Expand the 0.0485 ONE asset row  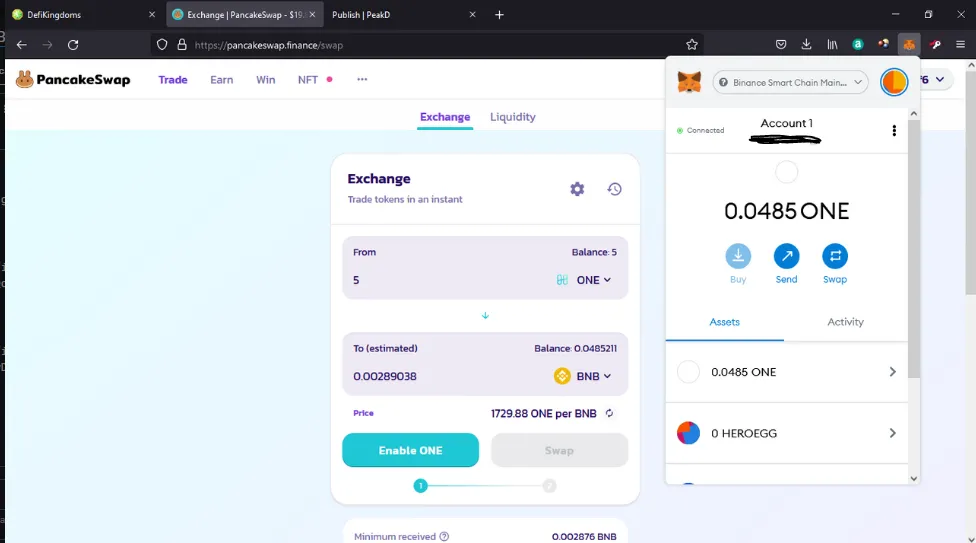click(787, 372)
